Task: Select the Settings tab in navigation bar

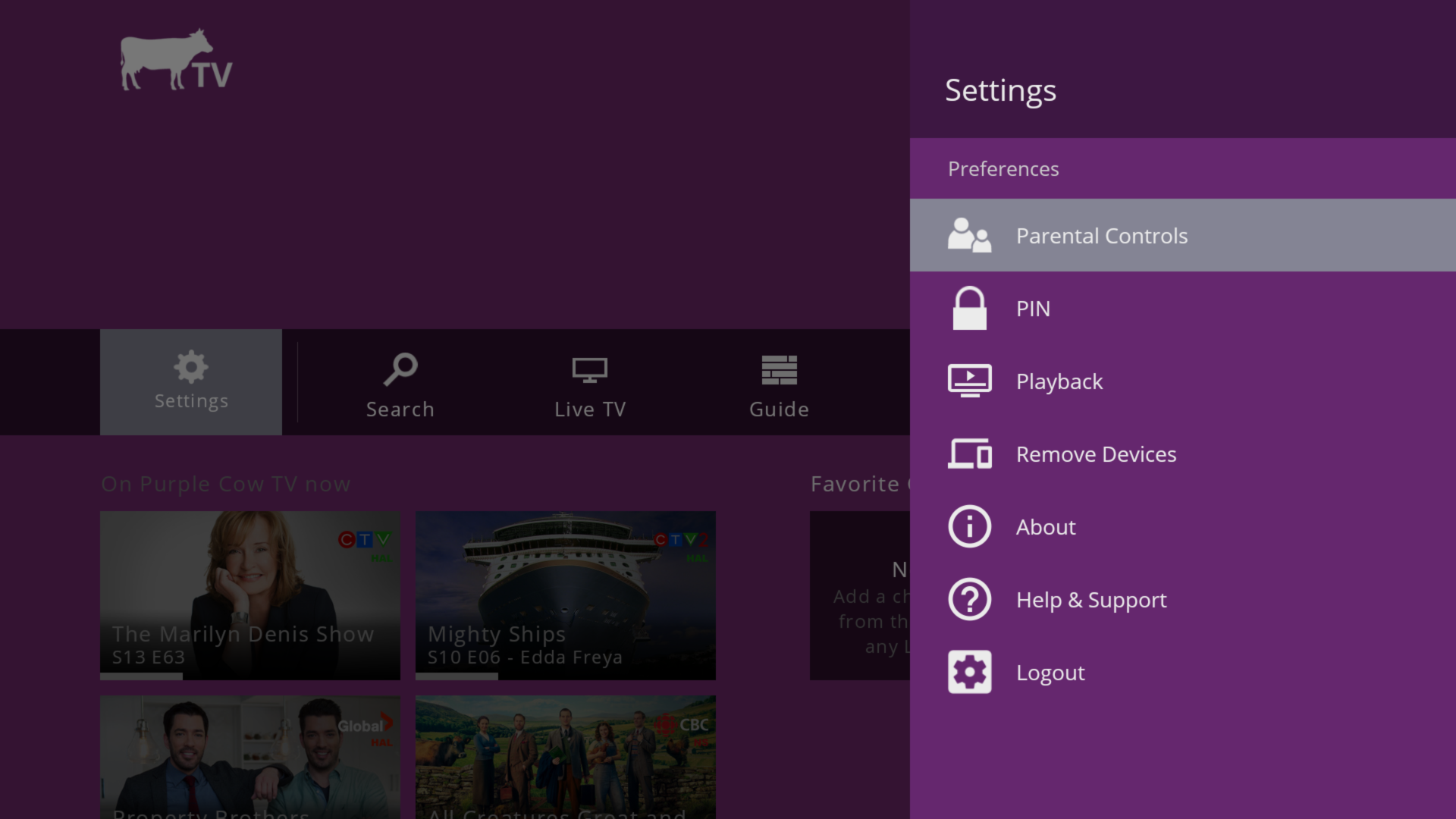Action: coord(191,382)
